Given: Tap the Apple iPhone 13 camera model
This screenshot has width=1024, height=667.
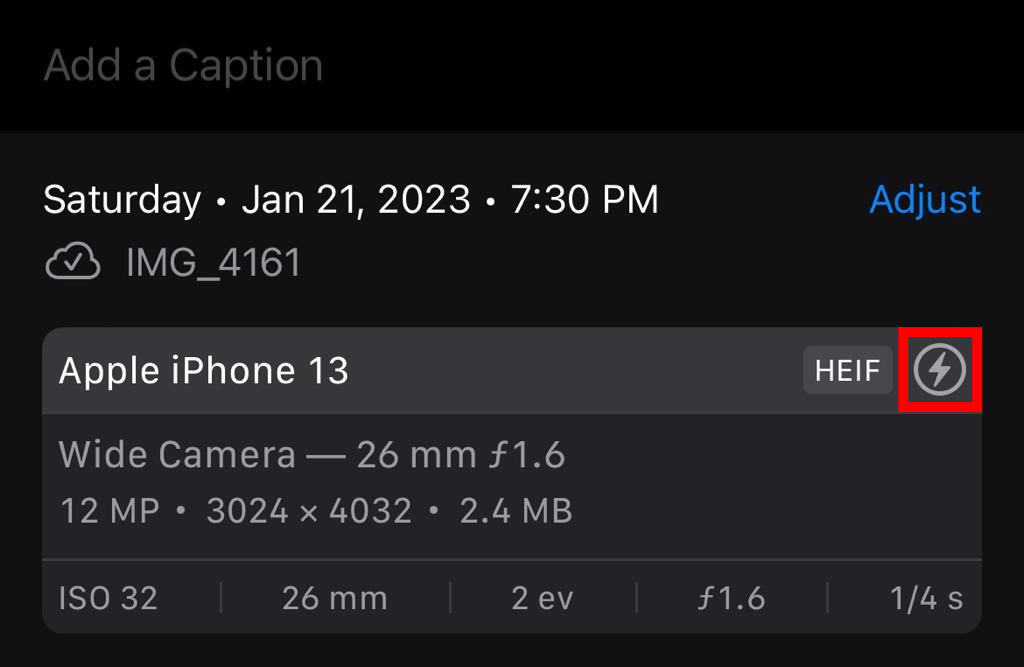Looking at the screenshot, I should point(204,371).
